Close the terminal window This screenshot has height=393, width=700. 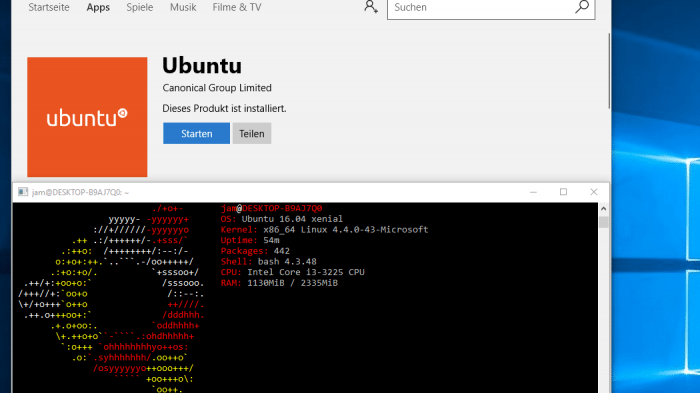click(x=594, y=192)
